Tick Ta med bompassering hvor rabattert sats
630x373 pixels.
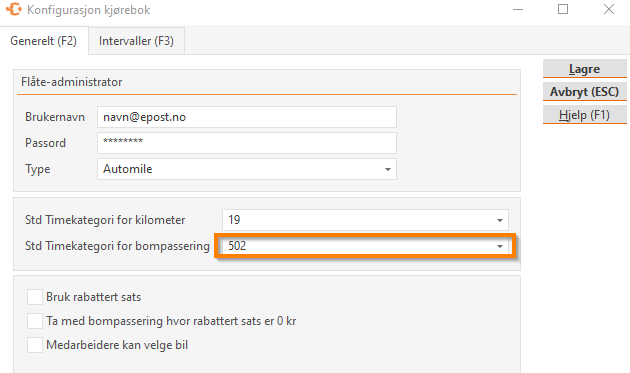pyautogui.click(x=35, y=321)
